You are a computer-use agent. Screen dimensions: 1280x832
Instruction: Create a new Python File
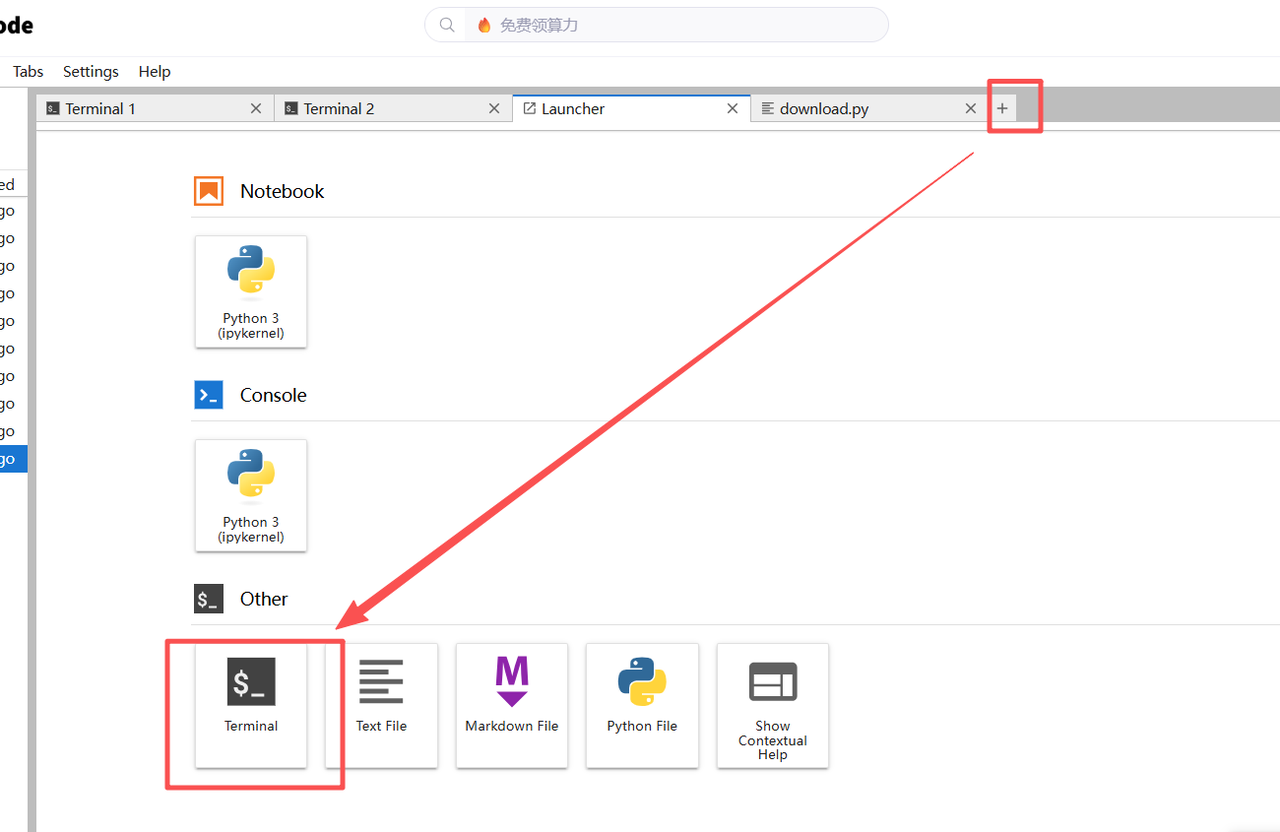[642, 705]
